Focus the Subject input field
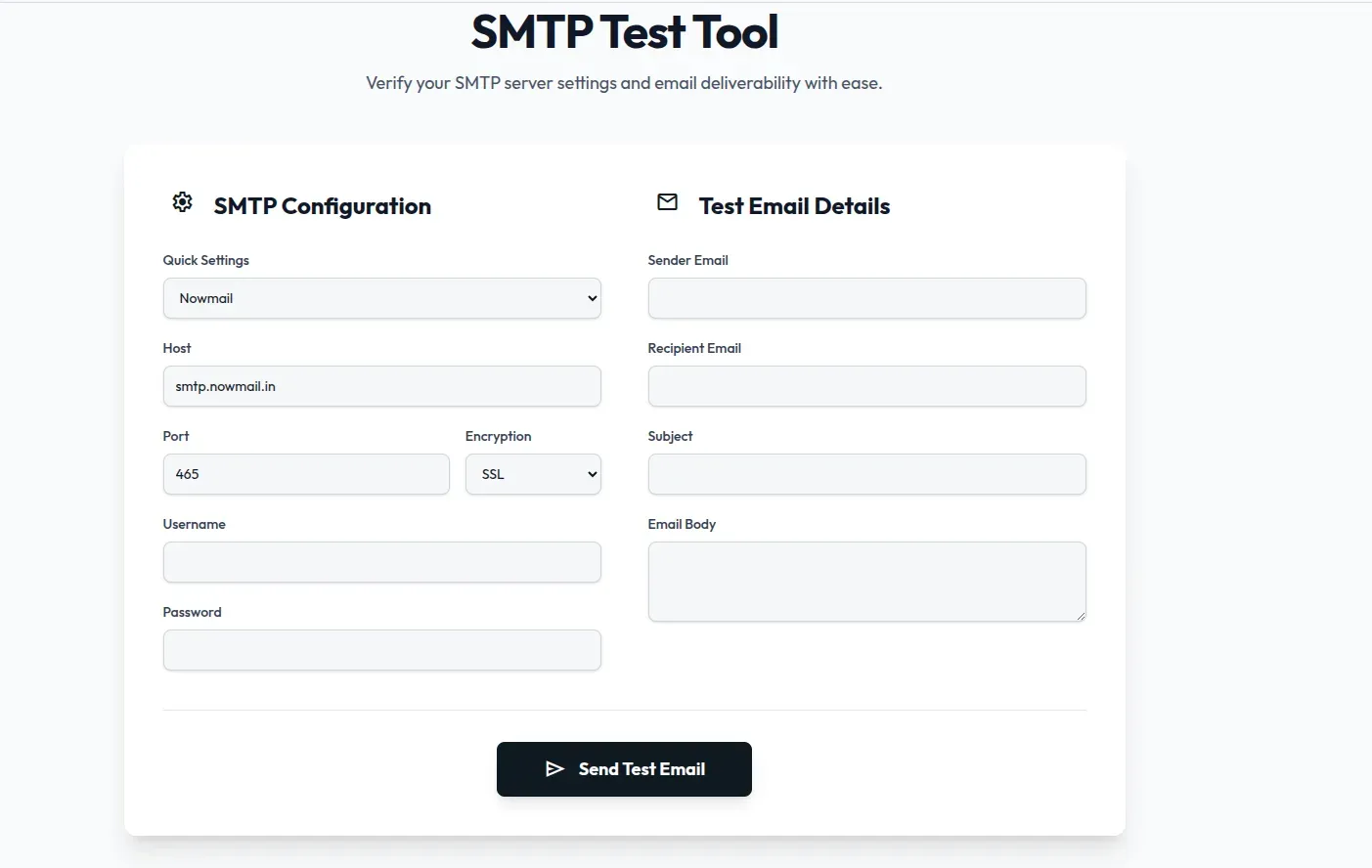Image resolution: width=1372 pixels, height=868 pixels. tap(866, 474)
